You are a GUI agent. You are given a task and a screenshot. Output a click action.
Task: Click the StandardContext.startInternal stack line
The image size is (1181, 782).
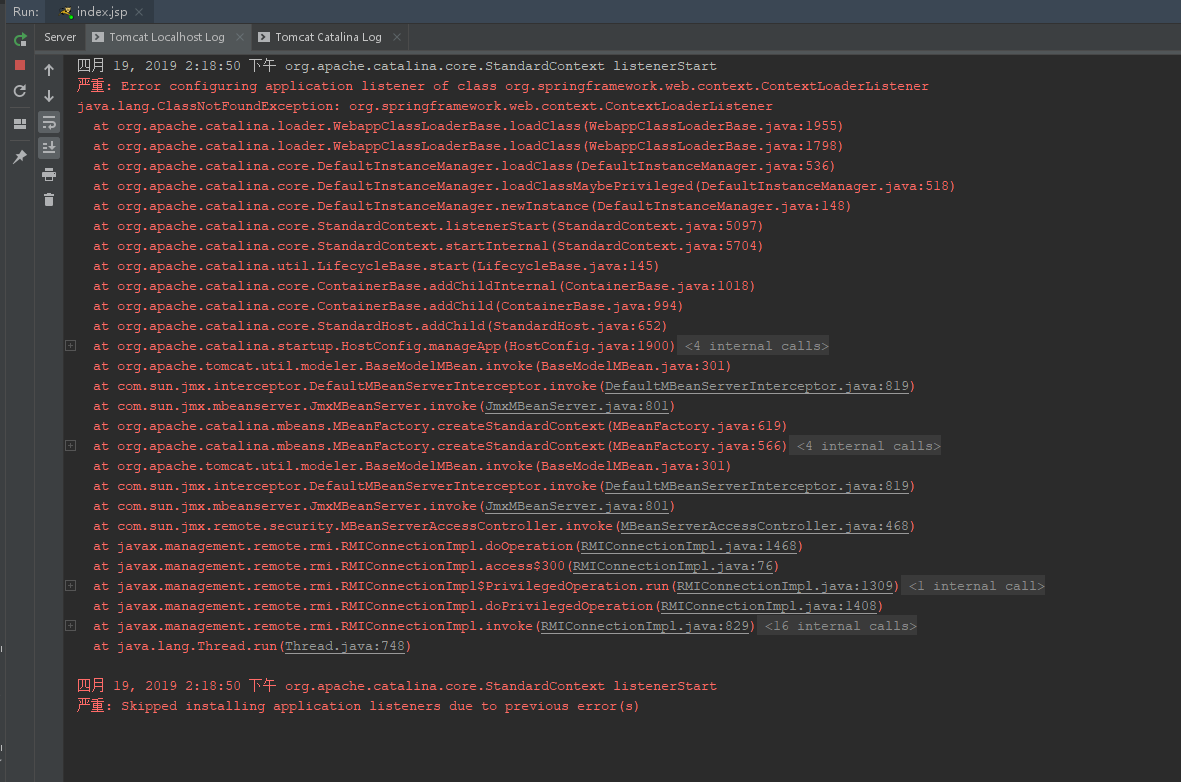tap(428, 246)
